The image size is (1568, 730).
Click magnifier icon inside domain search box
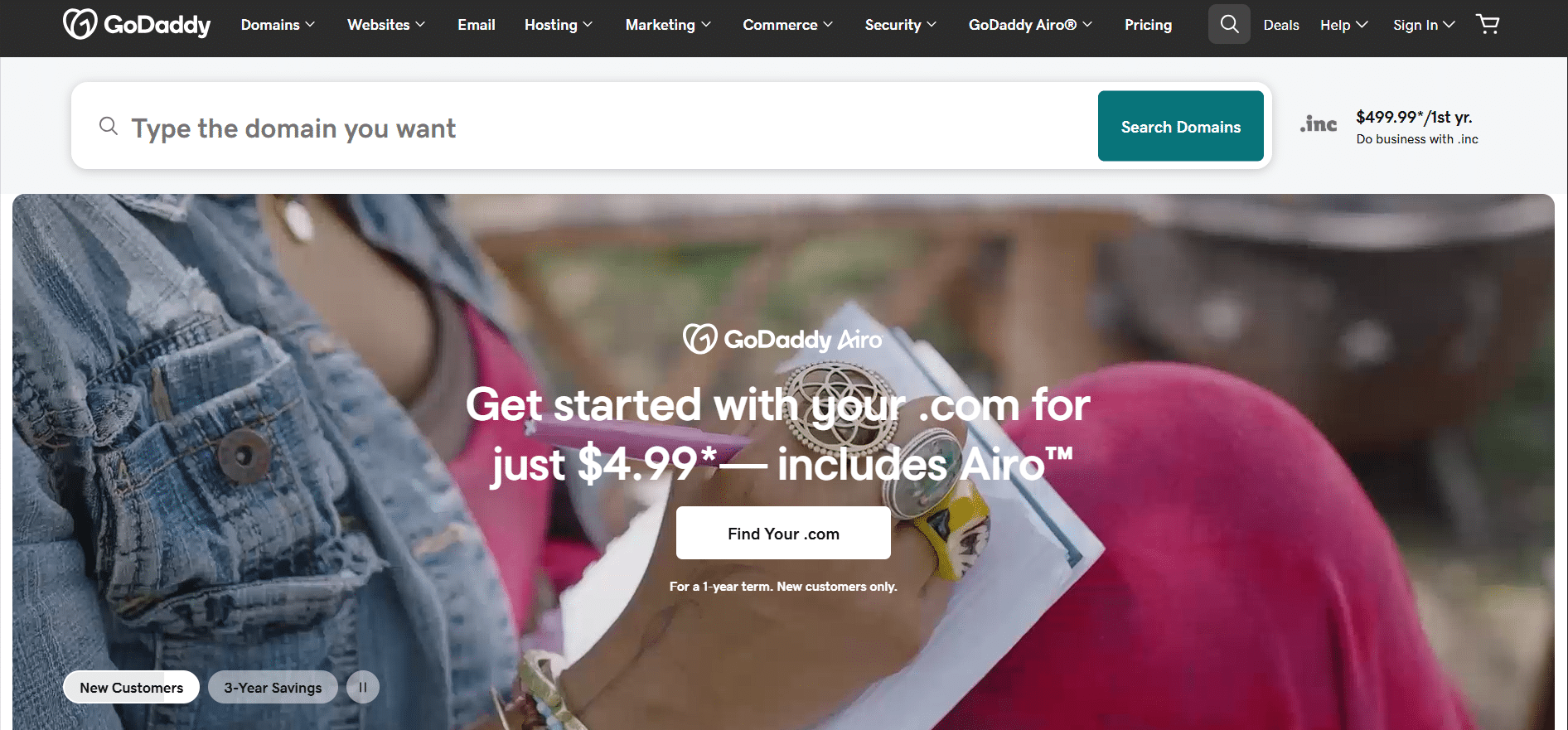[x=109, y=126]
